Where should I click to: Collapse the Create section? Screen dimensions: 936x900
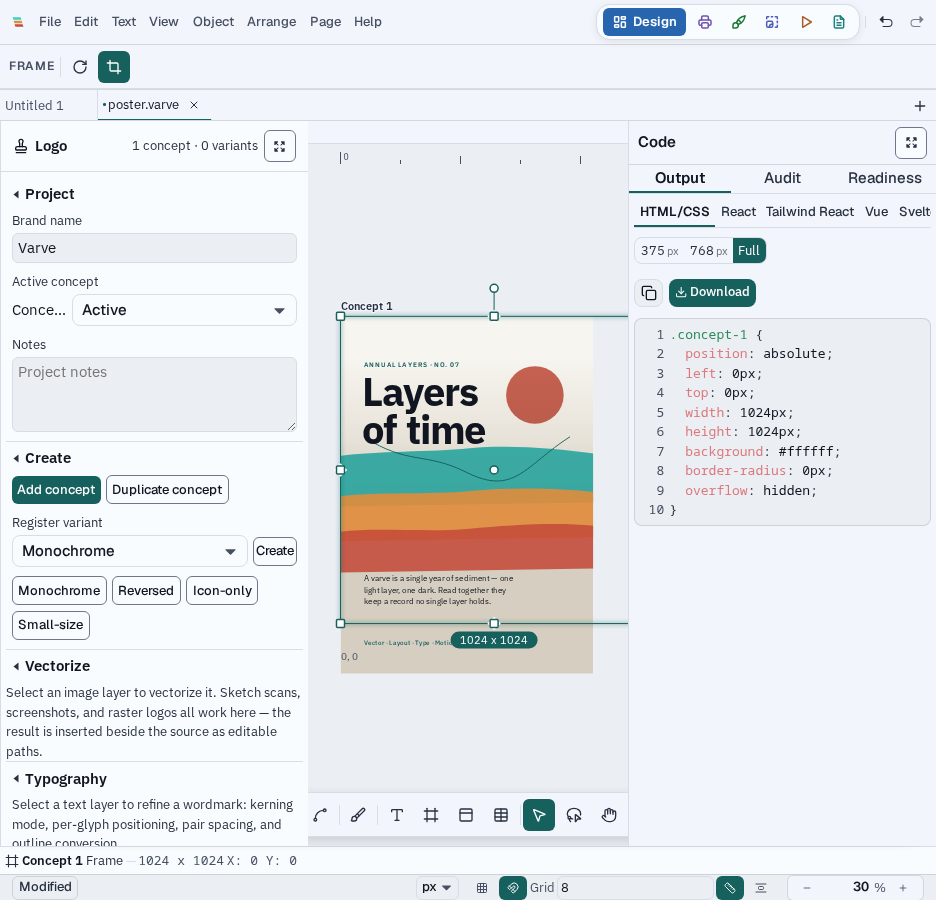click(42, 458)
